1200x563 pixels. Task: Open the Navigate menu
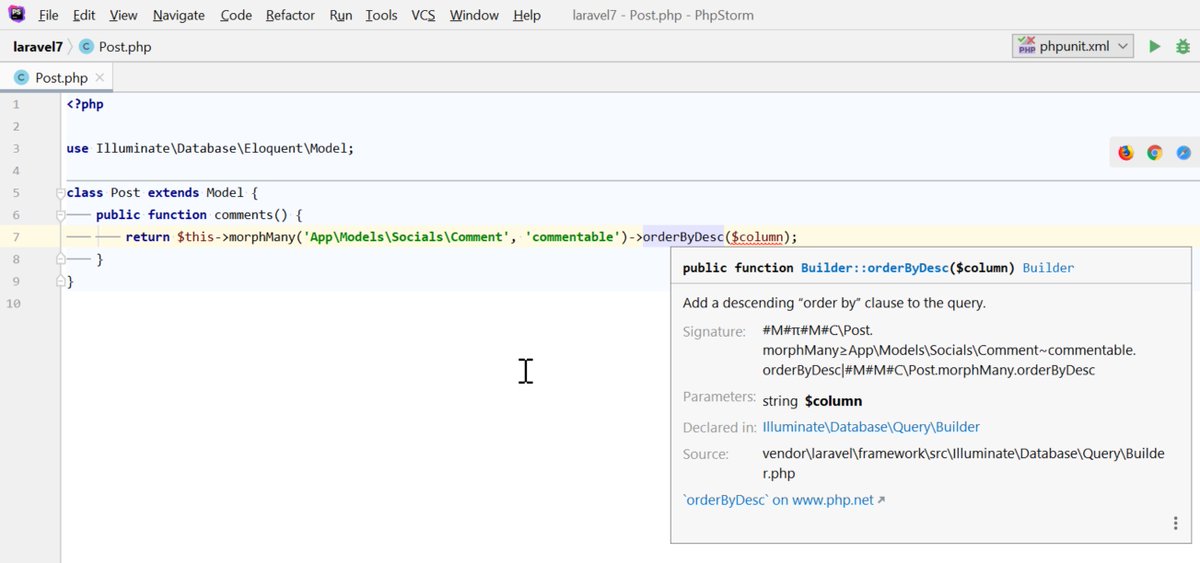(179, 15)
